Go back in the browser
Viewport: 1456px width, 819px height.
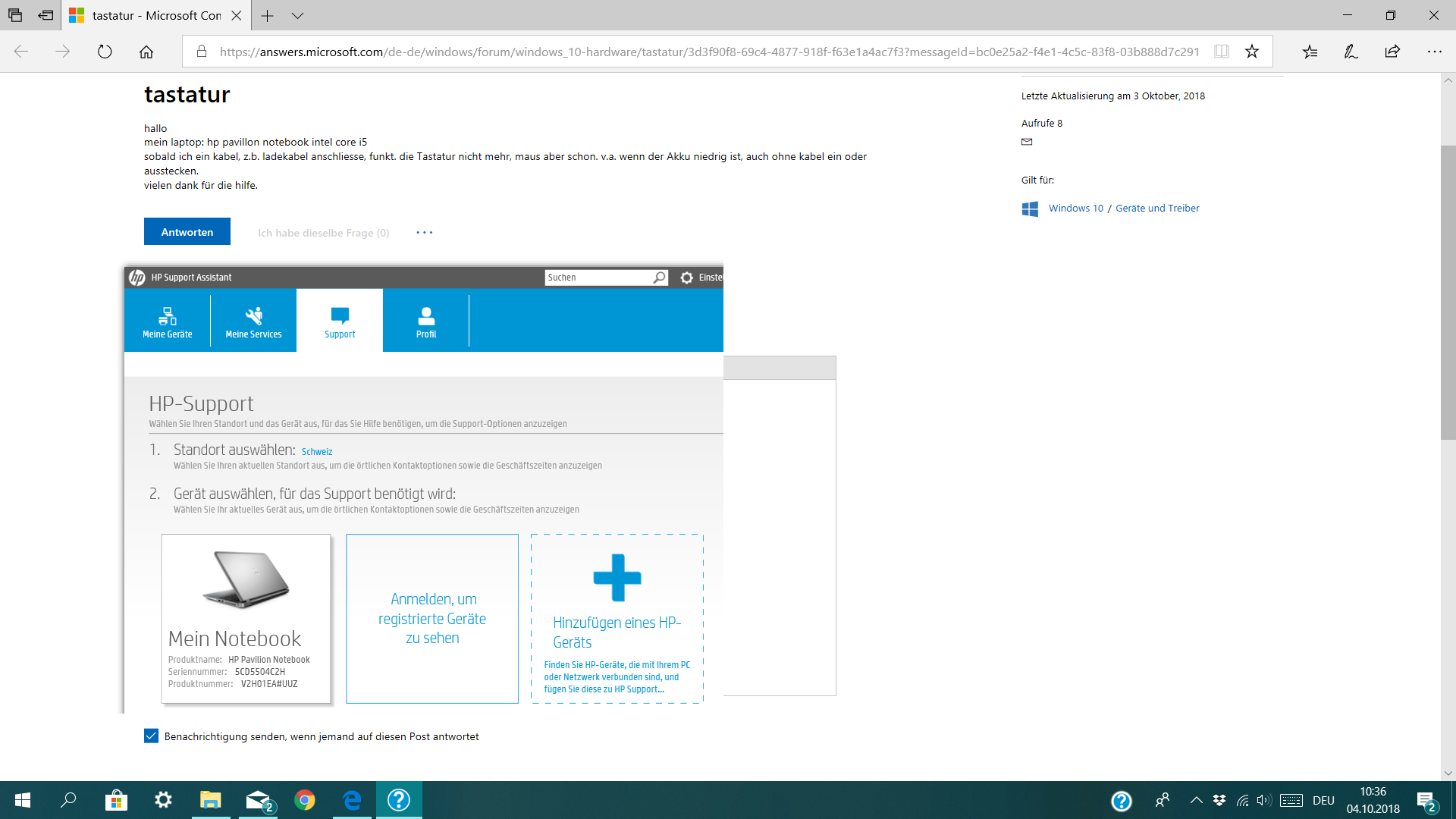(21, 52)
